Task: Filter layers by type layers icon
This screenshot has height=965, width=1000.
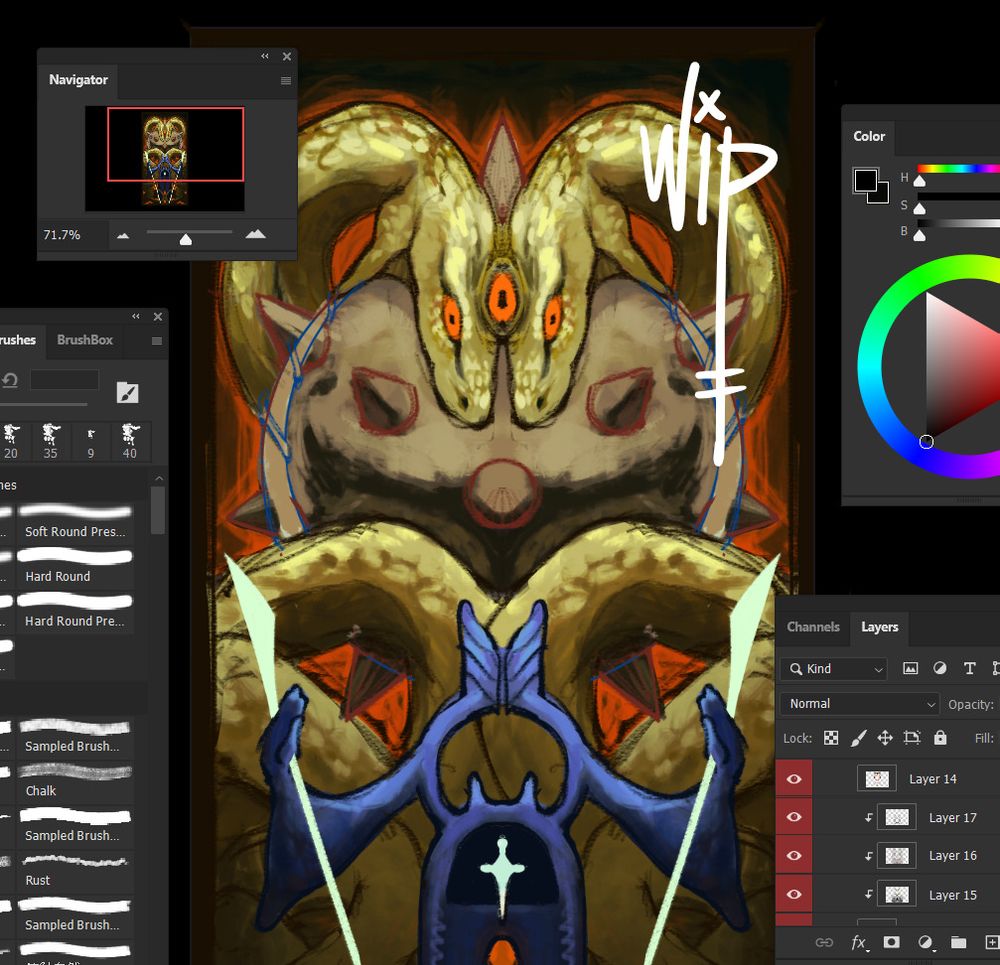Action: click(969, 668)
